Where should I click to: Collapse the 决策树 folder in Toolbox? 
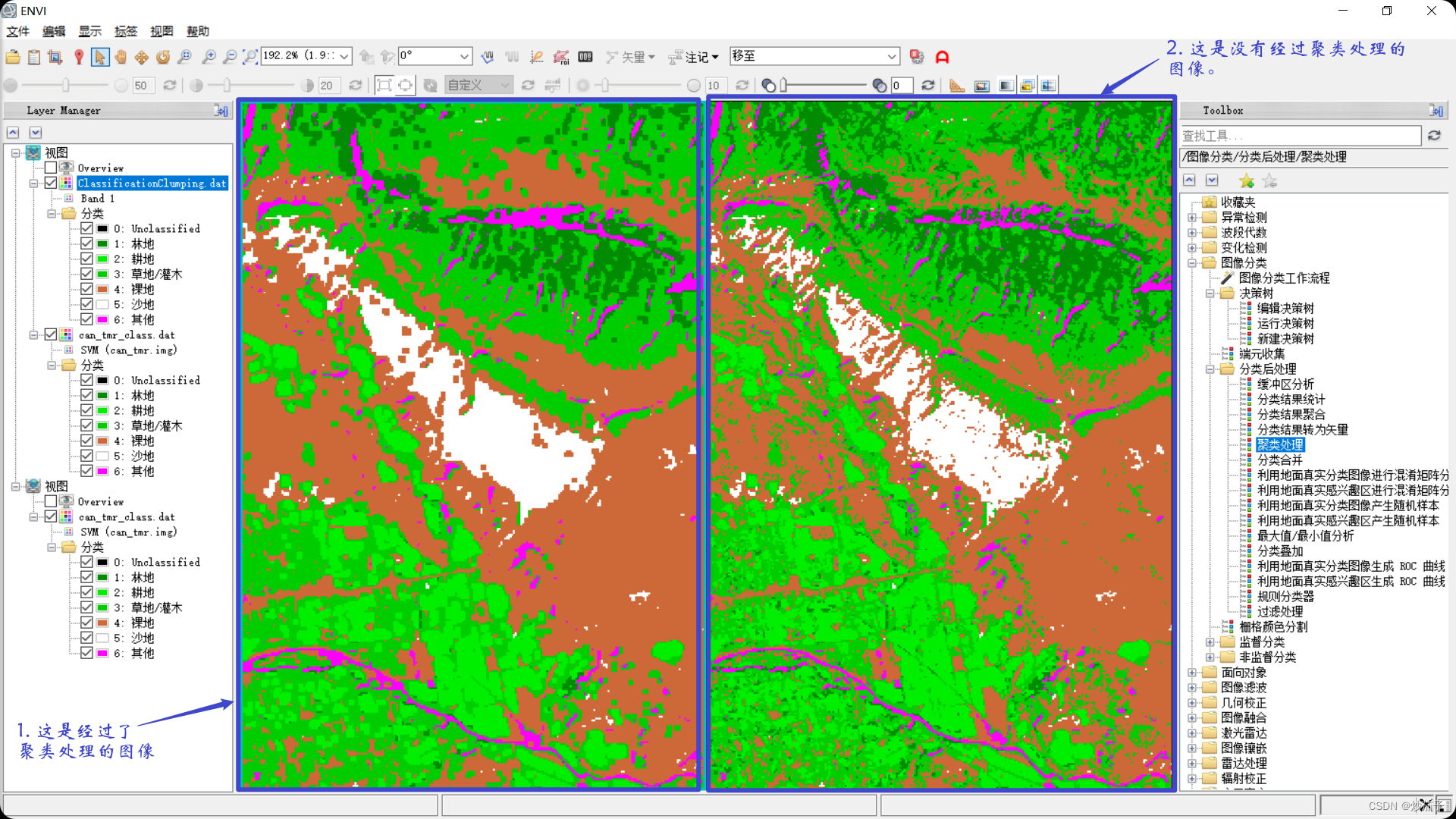[1210, 293]
